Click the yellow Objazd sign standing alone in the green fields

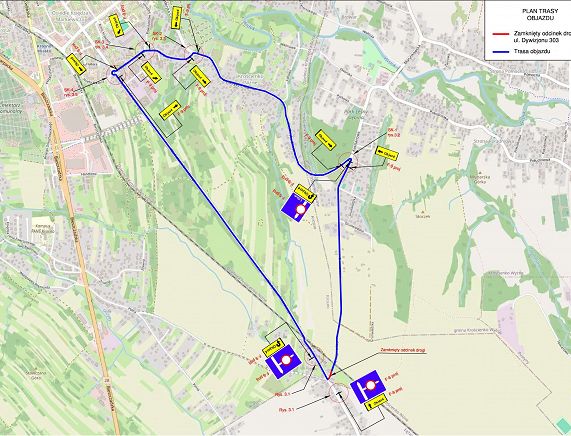click(170, 110)
